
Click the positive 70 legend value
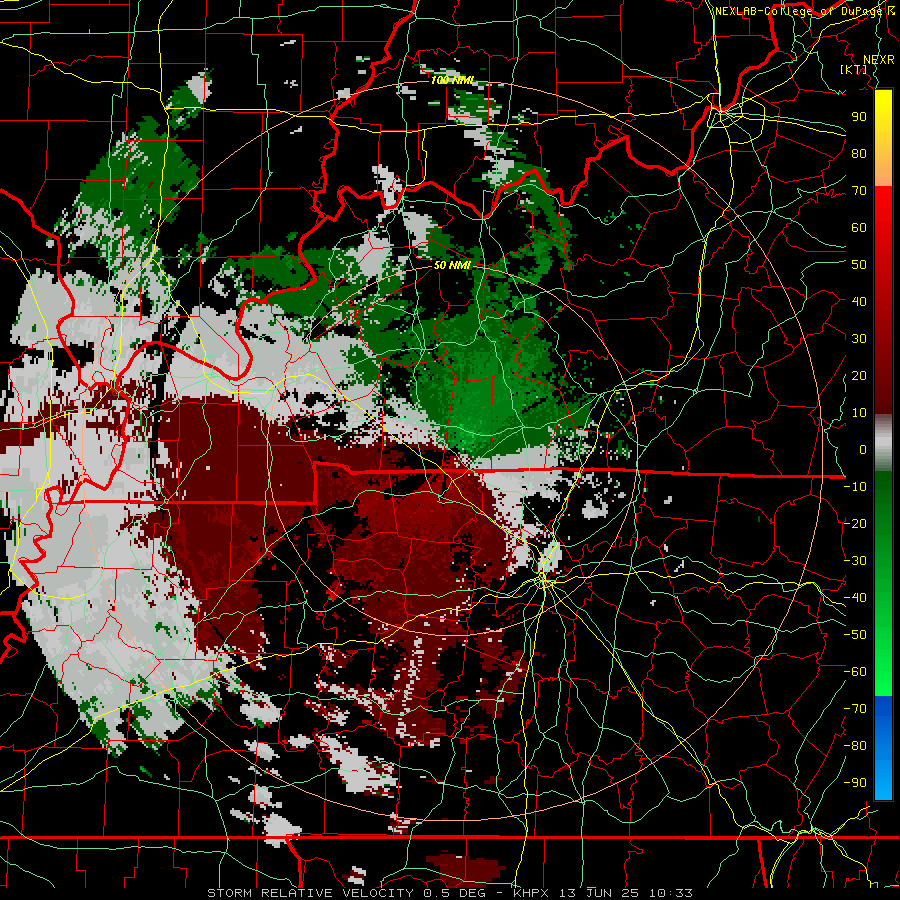(x=859, y=191)
